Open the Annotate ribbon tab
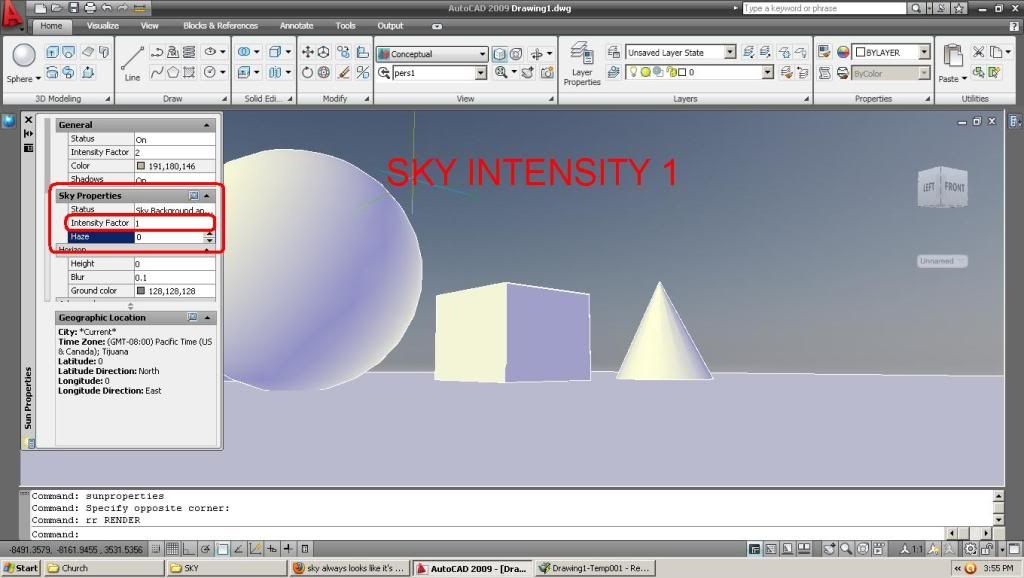The width and height of the screenshot is (1024, 578). pyautogui.click(x=296, y=26)
